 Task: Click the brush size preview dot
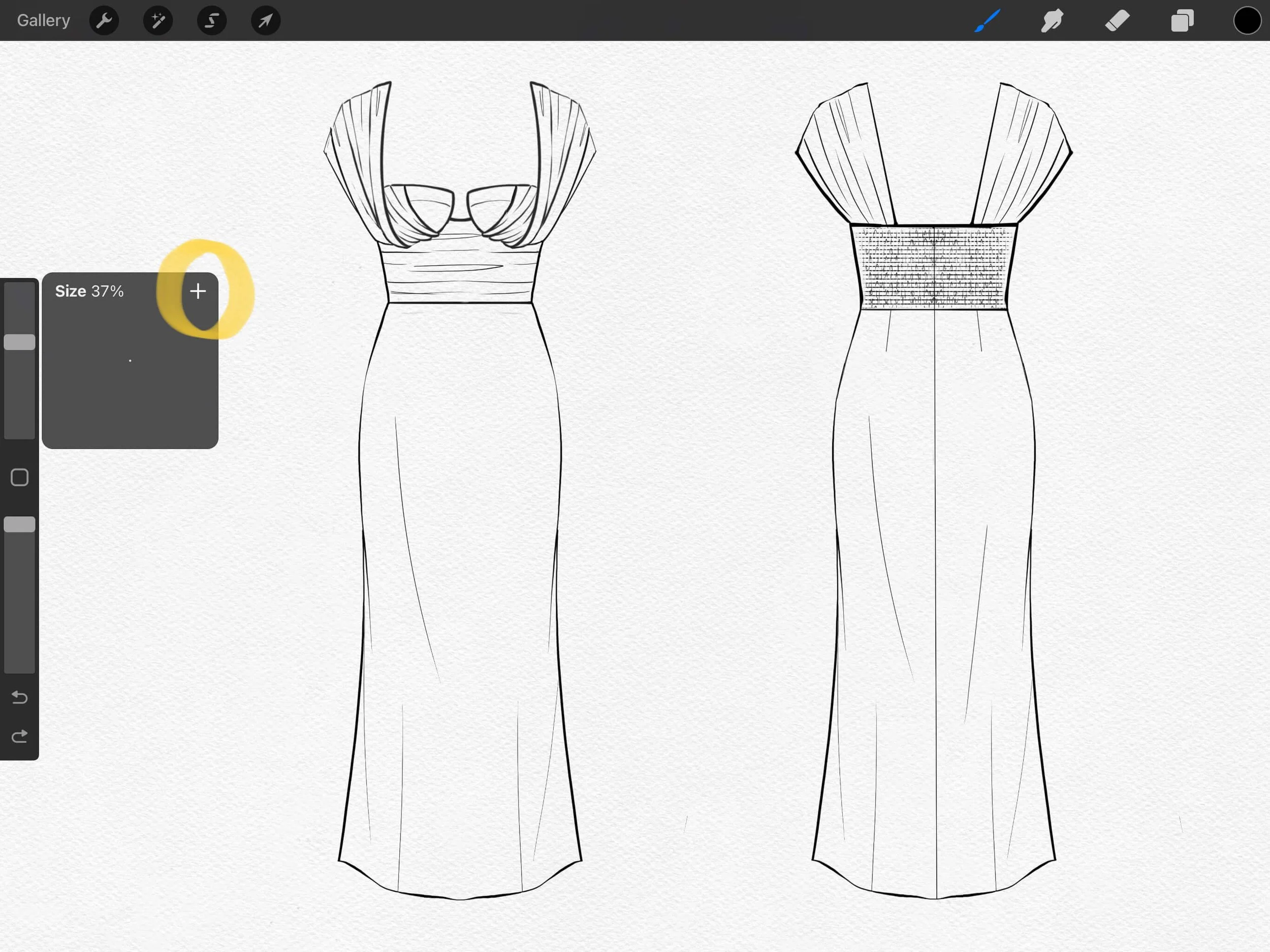pyautogui.click(x=131, y=361)
